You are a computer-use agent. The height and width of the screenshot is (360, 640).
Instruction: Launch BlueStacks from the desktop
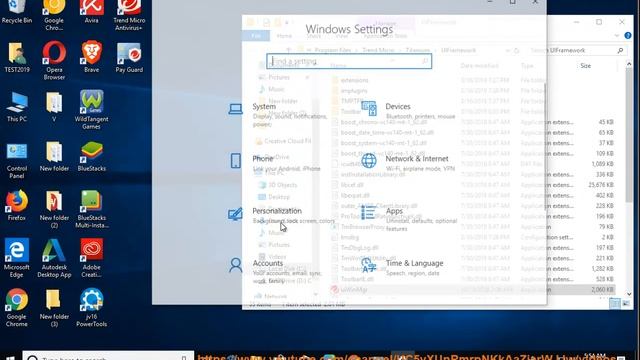91,157
